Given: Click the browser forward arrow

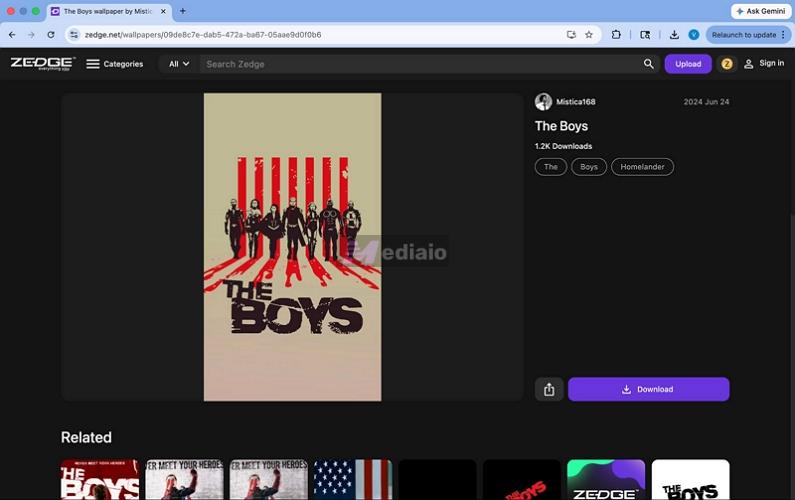Looking at the screenshot, I should tap(31, 35).
